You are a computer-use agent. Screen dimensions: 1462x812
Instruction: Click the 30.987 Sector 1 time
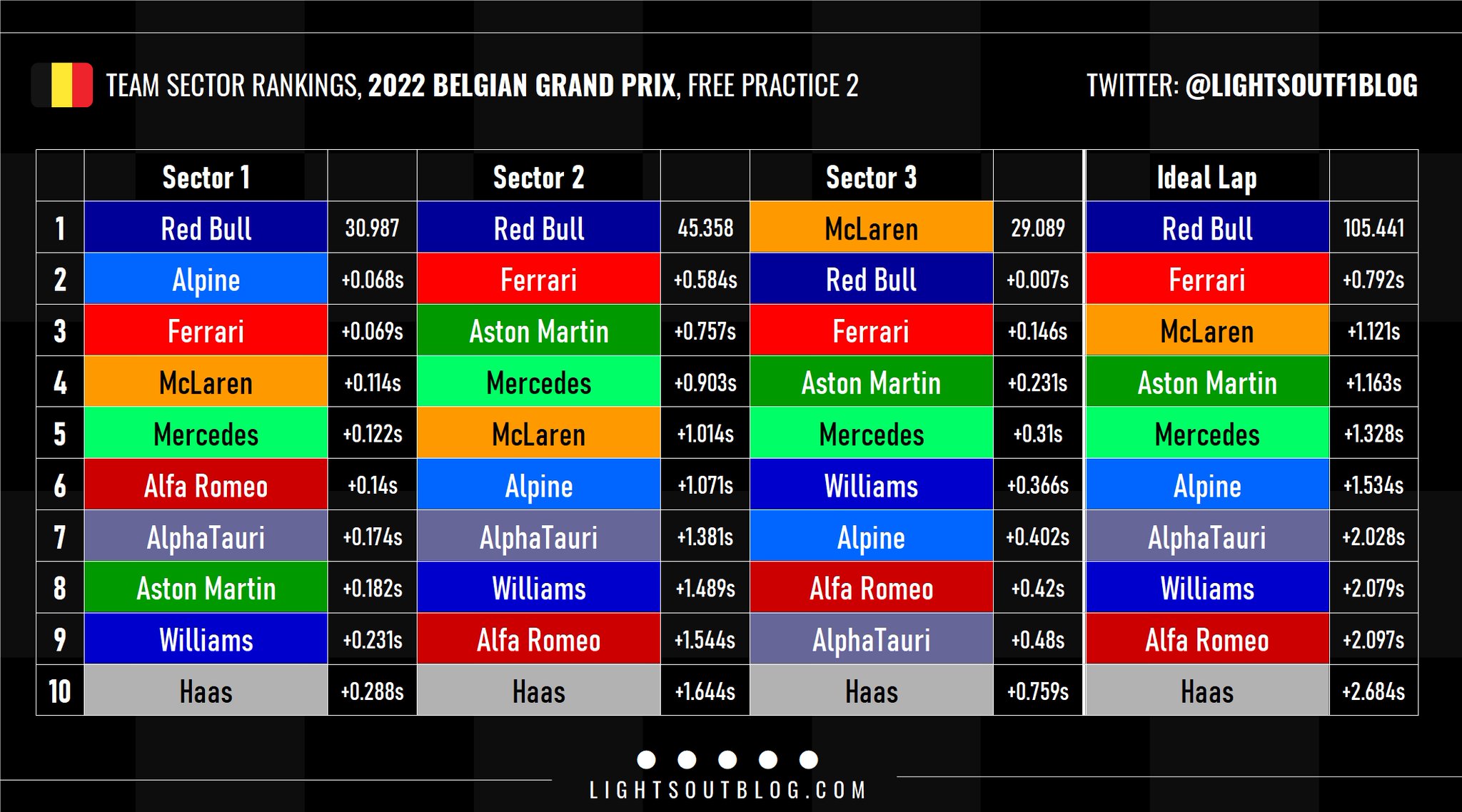click(x=372, y=228)
